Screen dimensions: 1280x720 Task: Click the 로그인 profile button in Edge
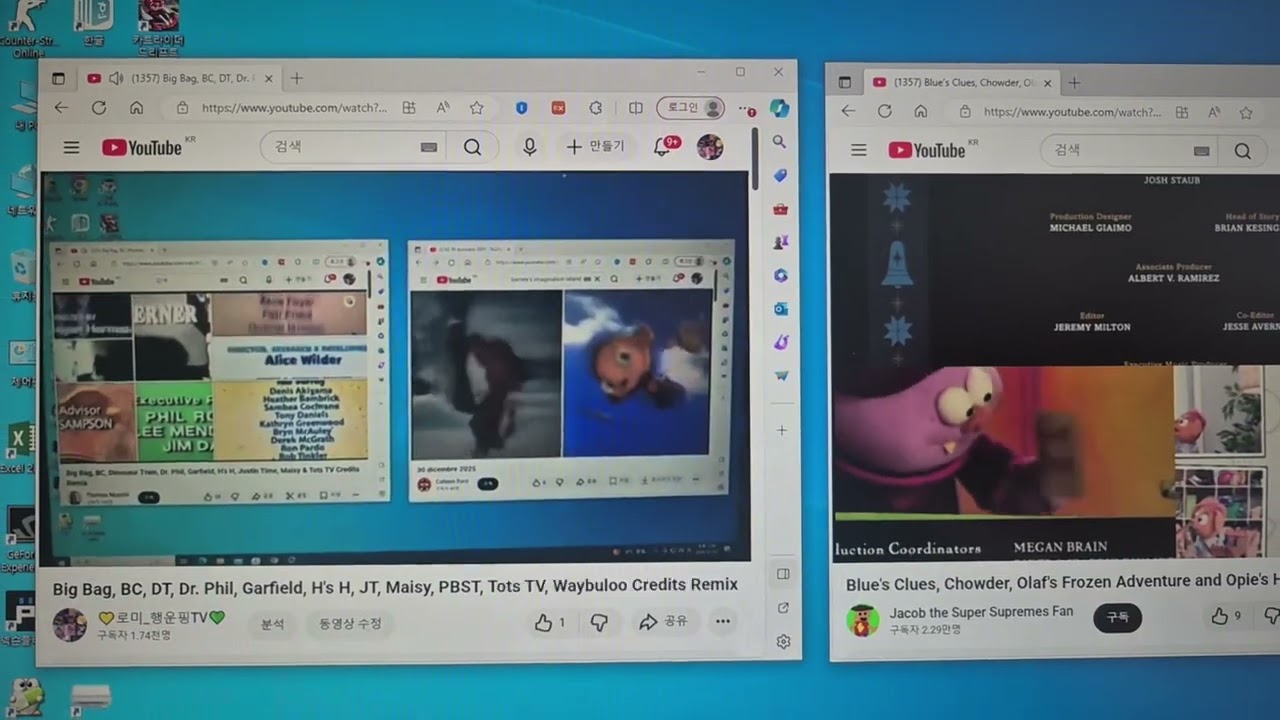691,108
